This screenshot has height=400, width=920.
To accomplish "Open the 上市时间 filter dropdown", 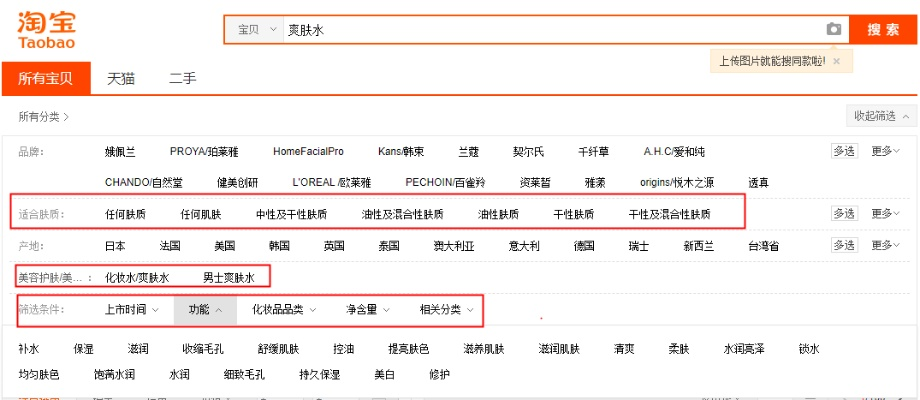I will 130,310.
